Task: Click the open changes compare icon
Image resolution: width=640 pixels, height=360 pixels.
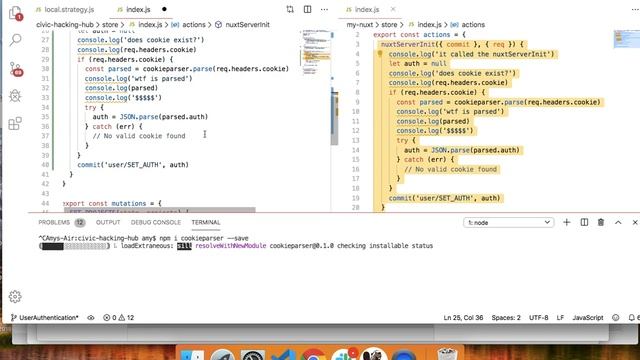Action: [x=290, y=9]
